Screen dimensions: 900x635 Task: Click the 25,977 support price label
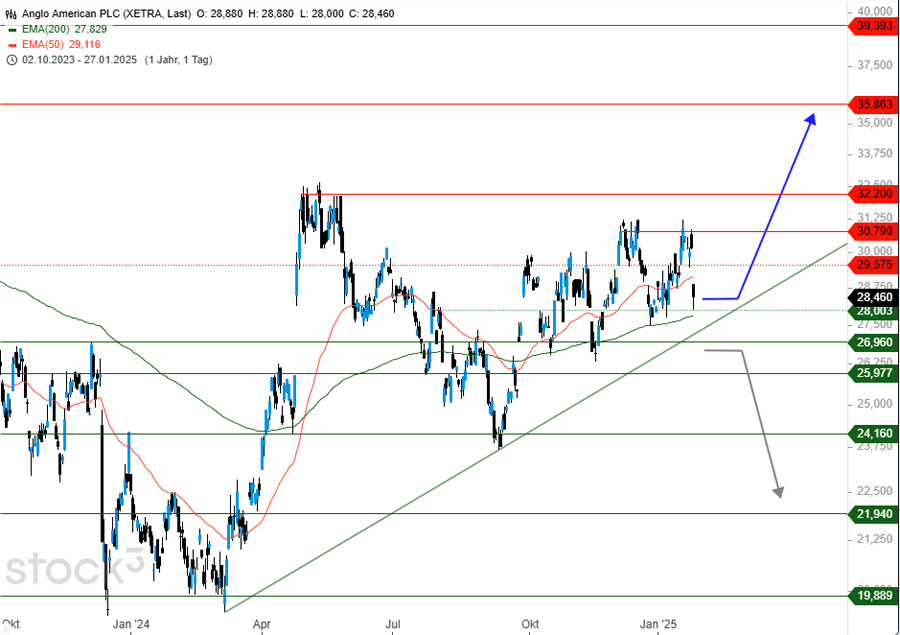(874, 373)
